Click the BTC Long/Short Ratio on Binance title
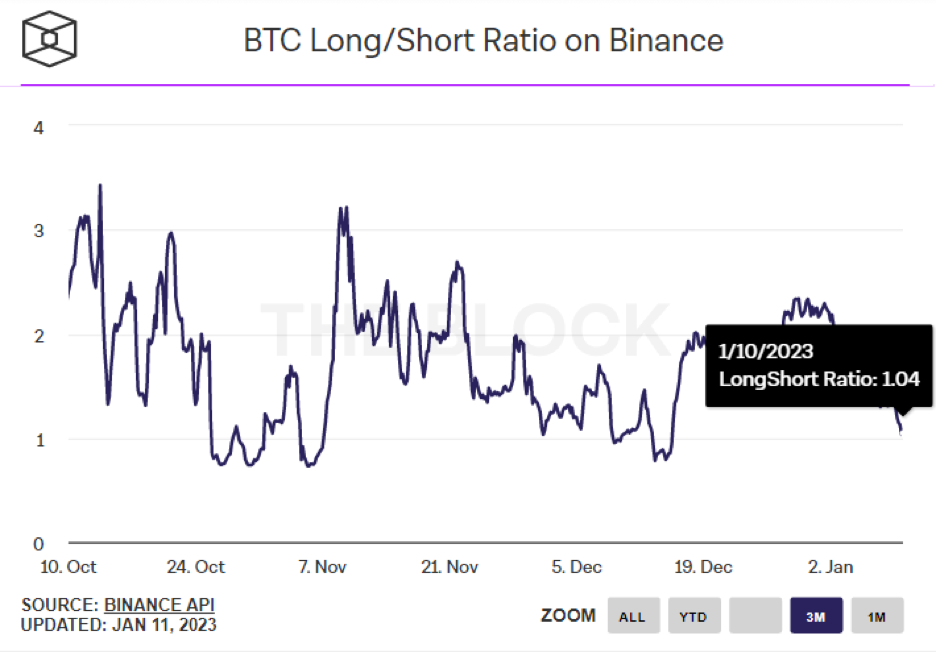 pyautogui.click(x=483, y=41)
